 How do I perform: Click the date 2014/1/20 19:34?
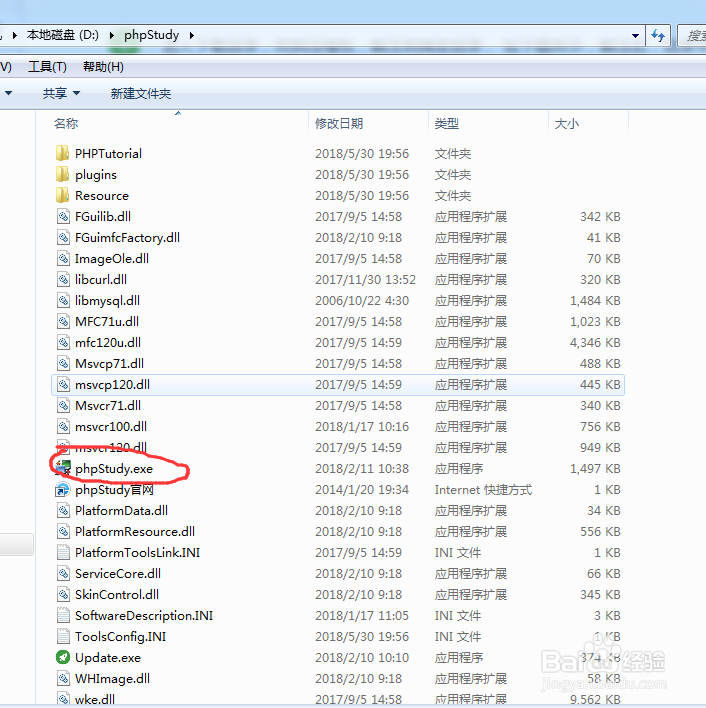click(x=362, y=489)
